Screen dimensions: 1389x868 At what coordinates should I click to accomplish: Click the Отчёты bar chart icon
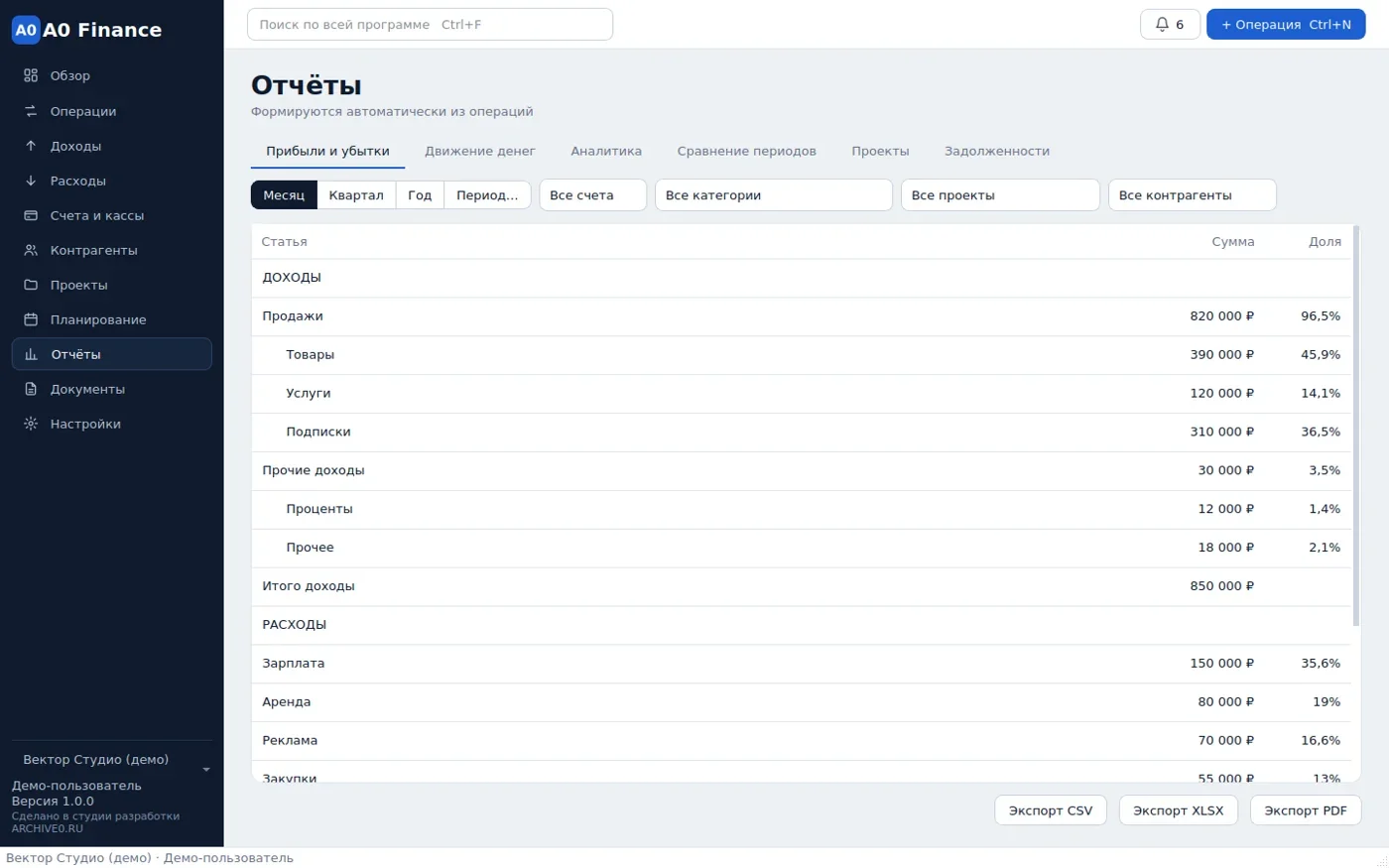pos(31,354)
